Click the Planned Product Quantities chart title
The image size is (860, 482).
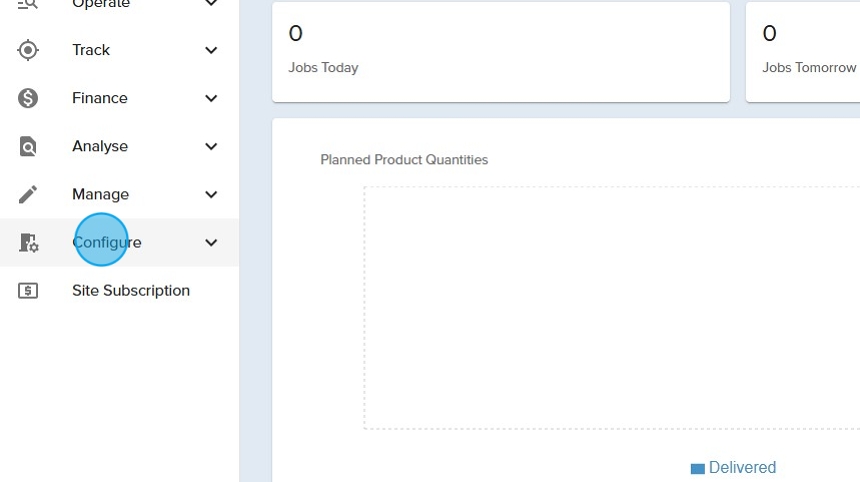coord(404,160)
